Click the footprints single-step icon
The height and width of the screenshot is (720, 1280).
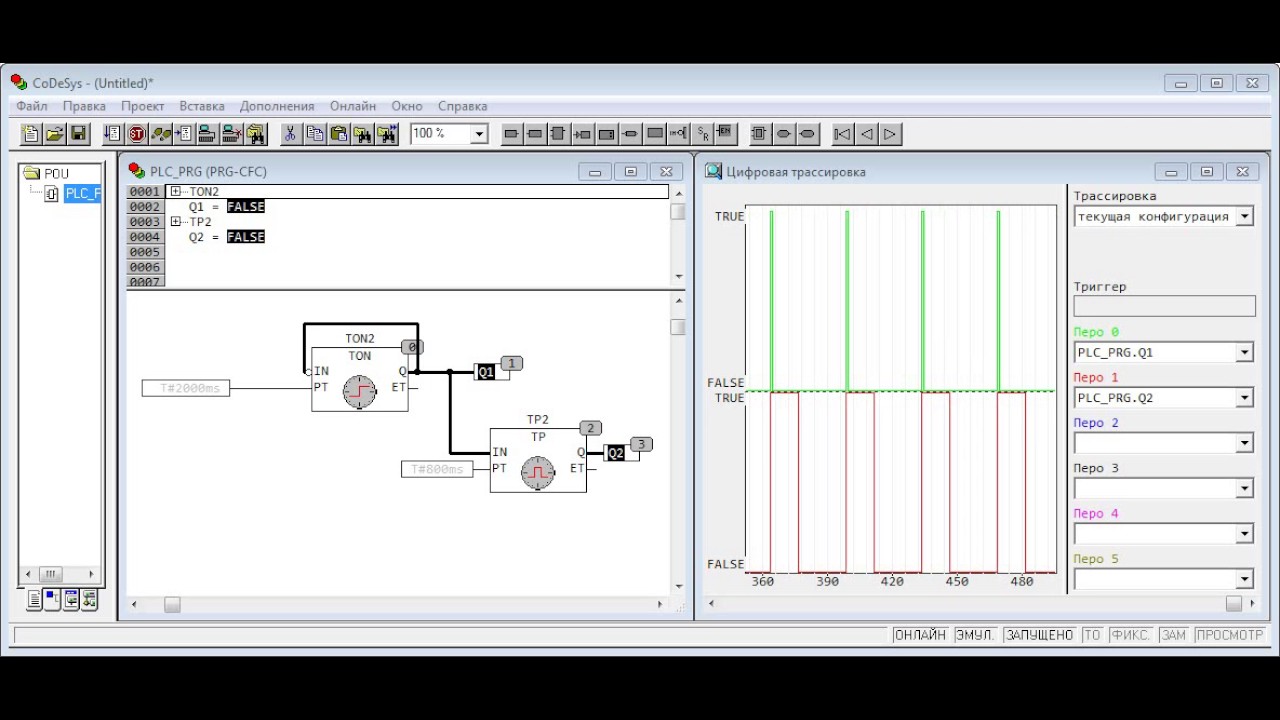[160, 133]
